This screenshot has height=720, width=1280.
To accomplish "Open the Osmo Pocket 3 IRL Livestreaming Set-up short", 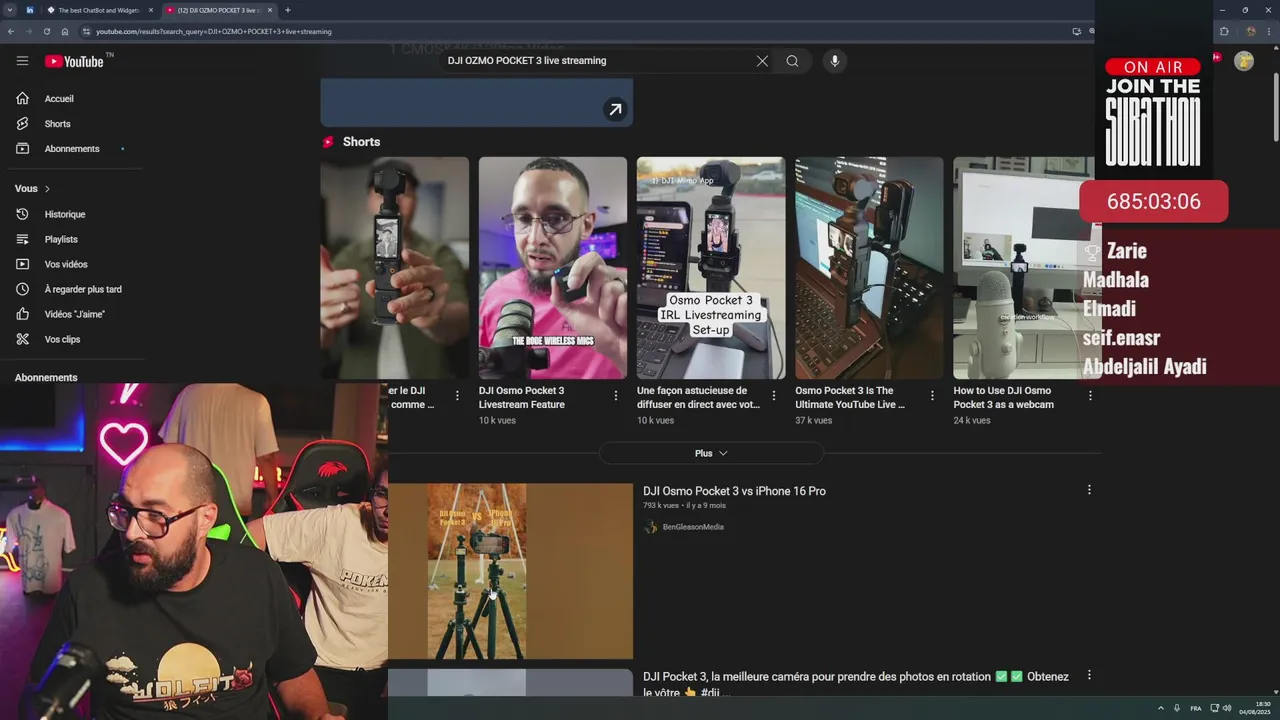I will 710,268.
